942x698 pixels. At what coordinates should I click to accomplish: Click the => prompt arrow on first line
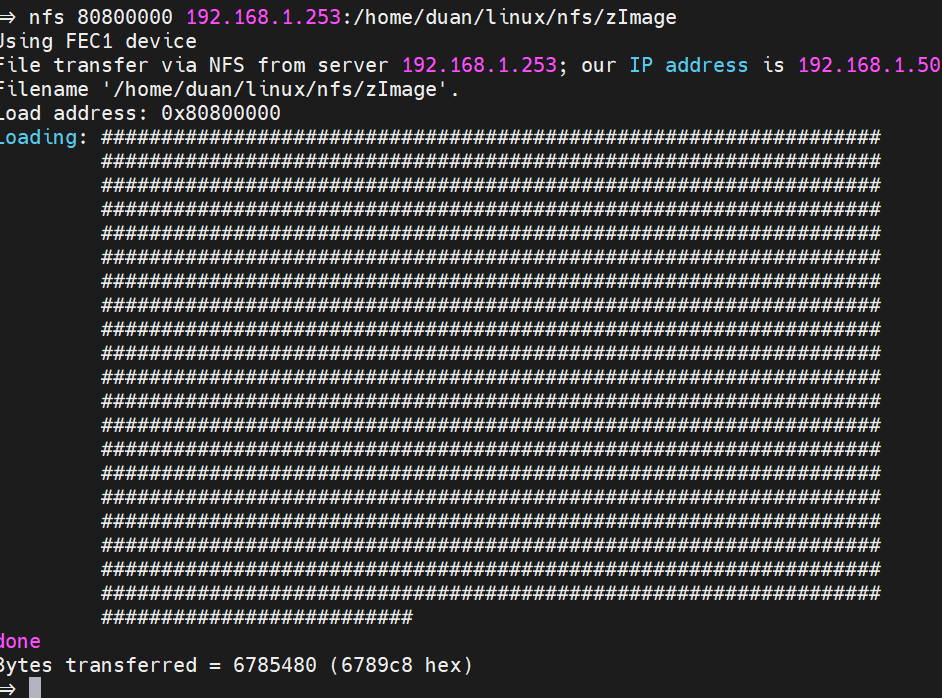(x=8, y=16)
